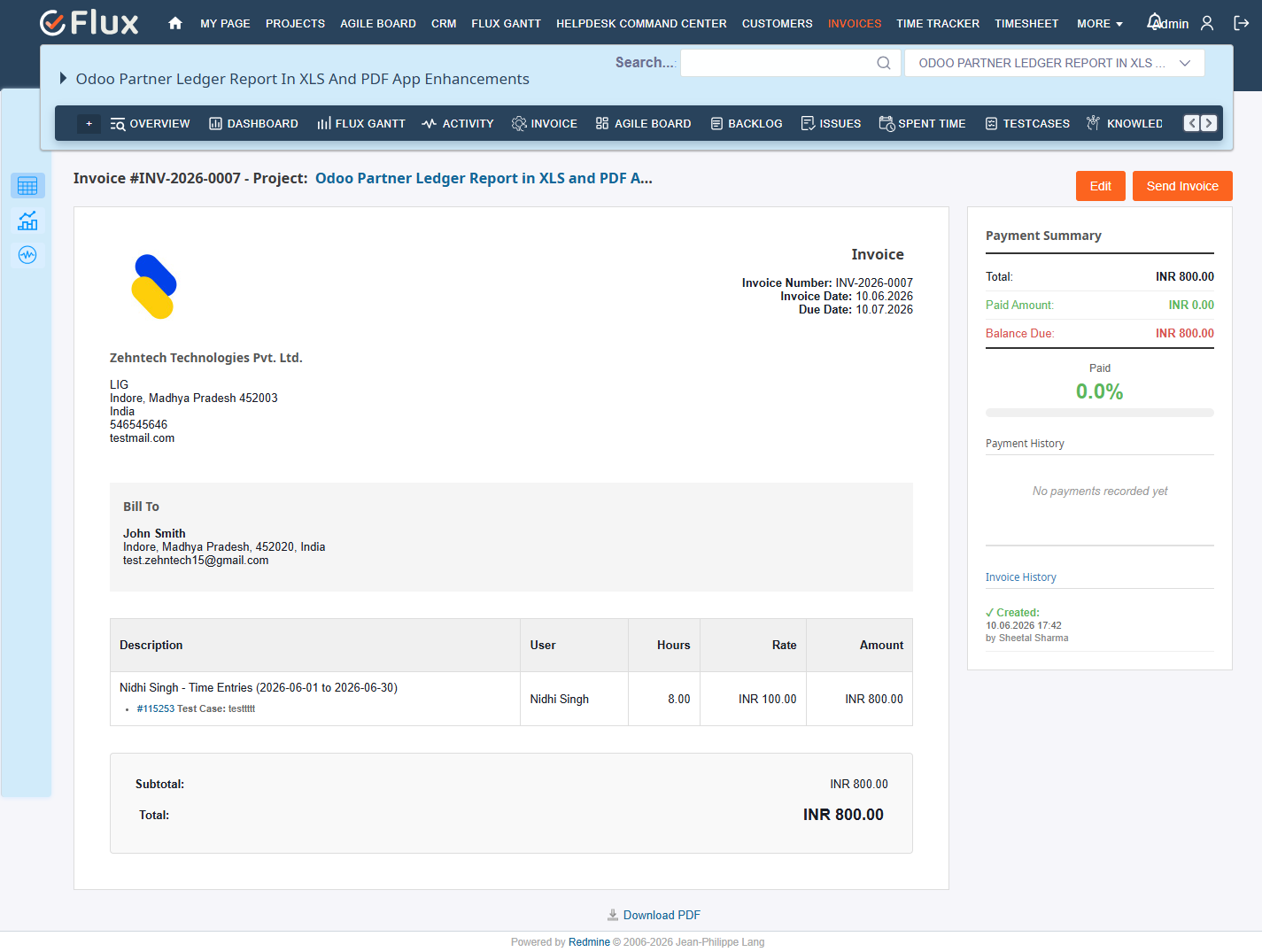
Task: Open HELPDESK COMMAND CENTER menu
Action: click(x=641, y=24)
